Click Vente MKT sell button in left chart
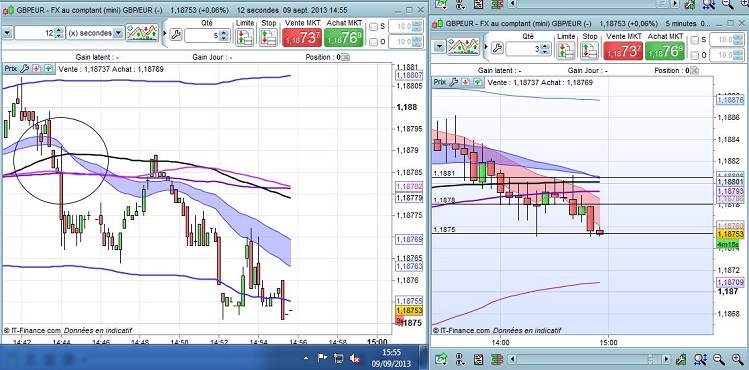This screenshot has width=749, height=370. pyautogui.click(x=302, y=37)
